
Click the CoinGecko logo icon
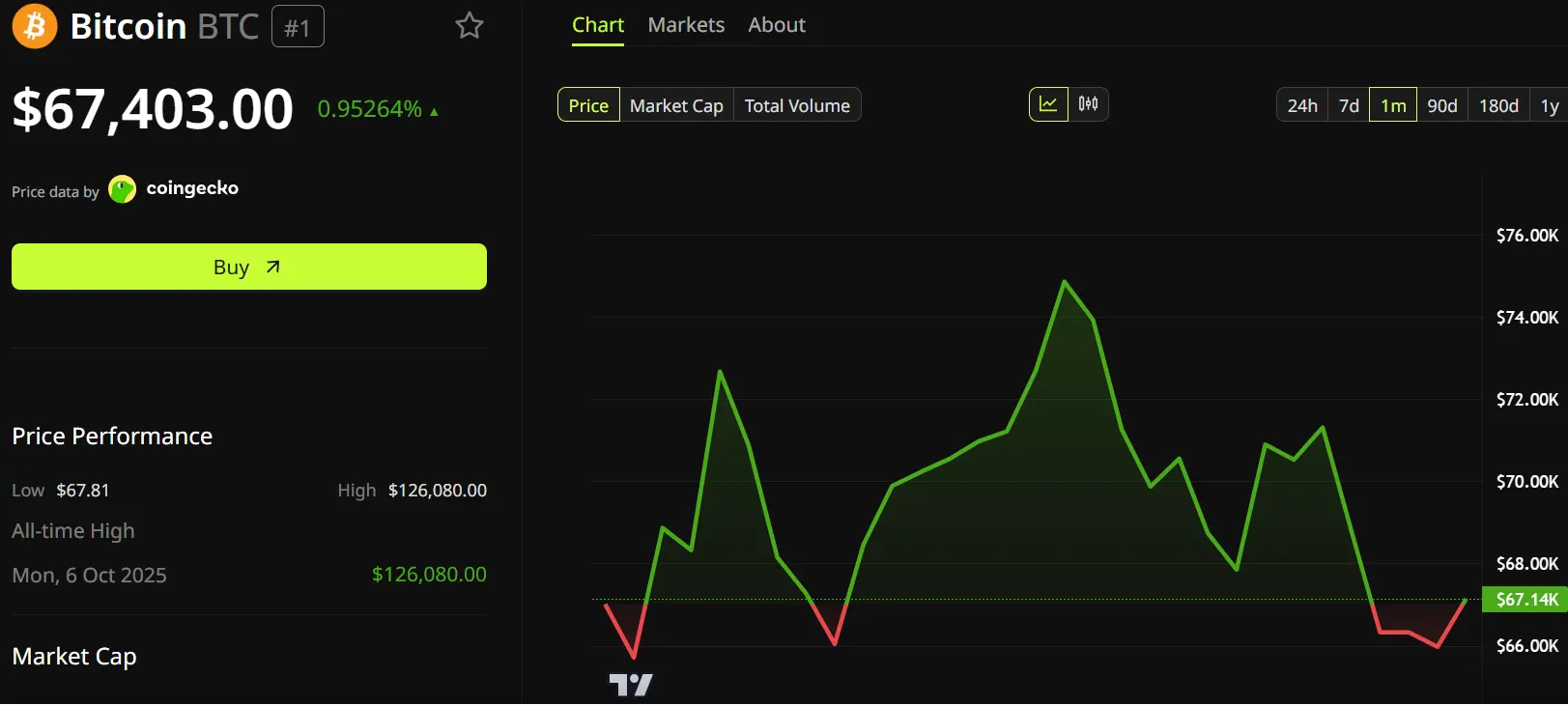pyautogui.click(x=123, y=189)
